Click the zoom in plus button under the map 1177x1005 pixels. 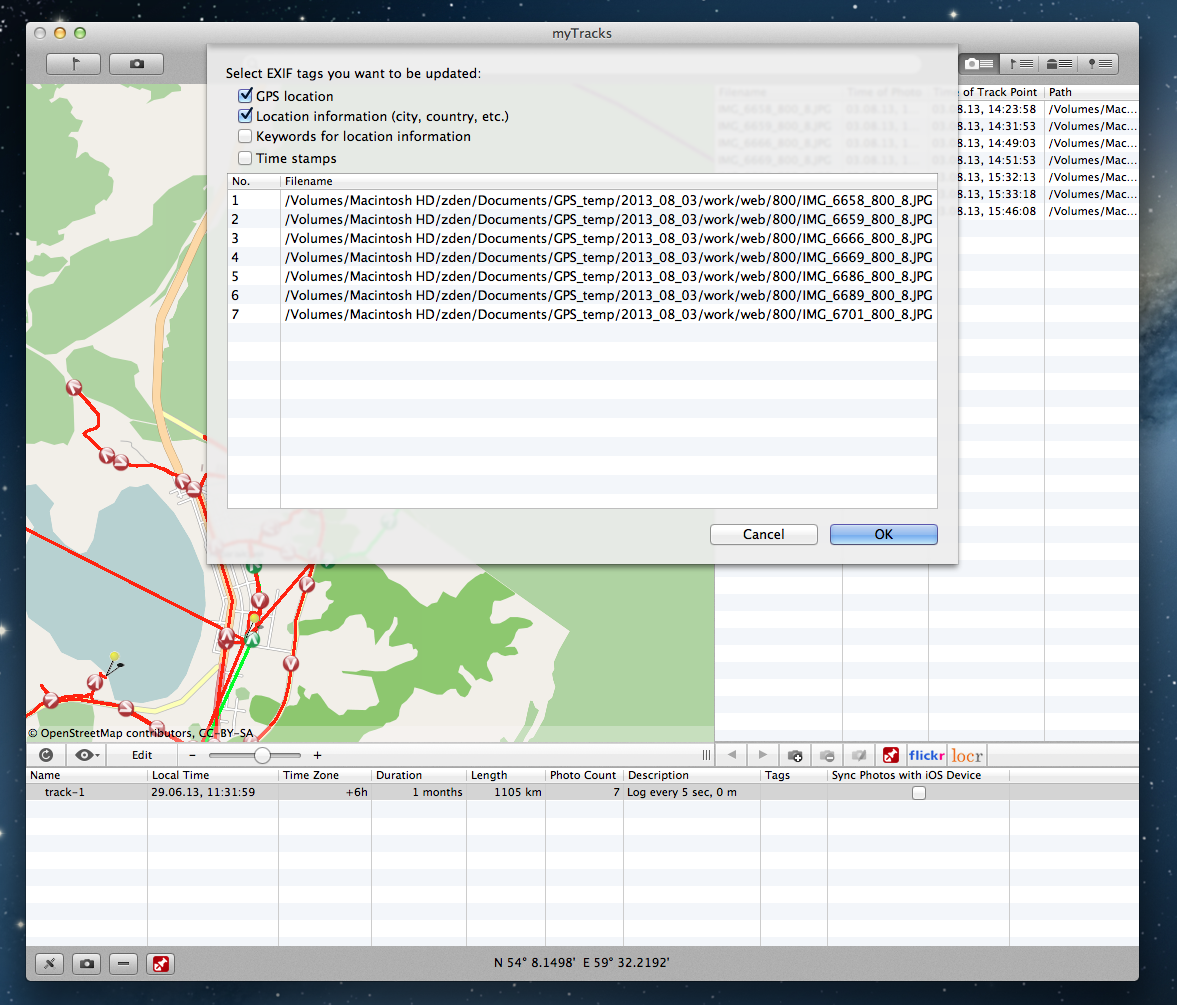[x=318, y=755]
